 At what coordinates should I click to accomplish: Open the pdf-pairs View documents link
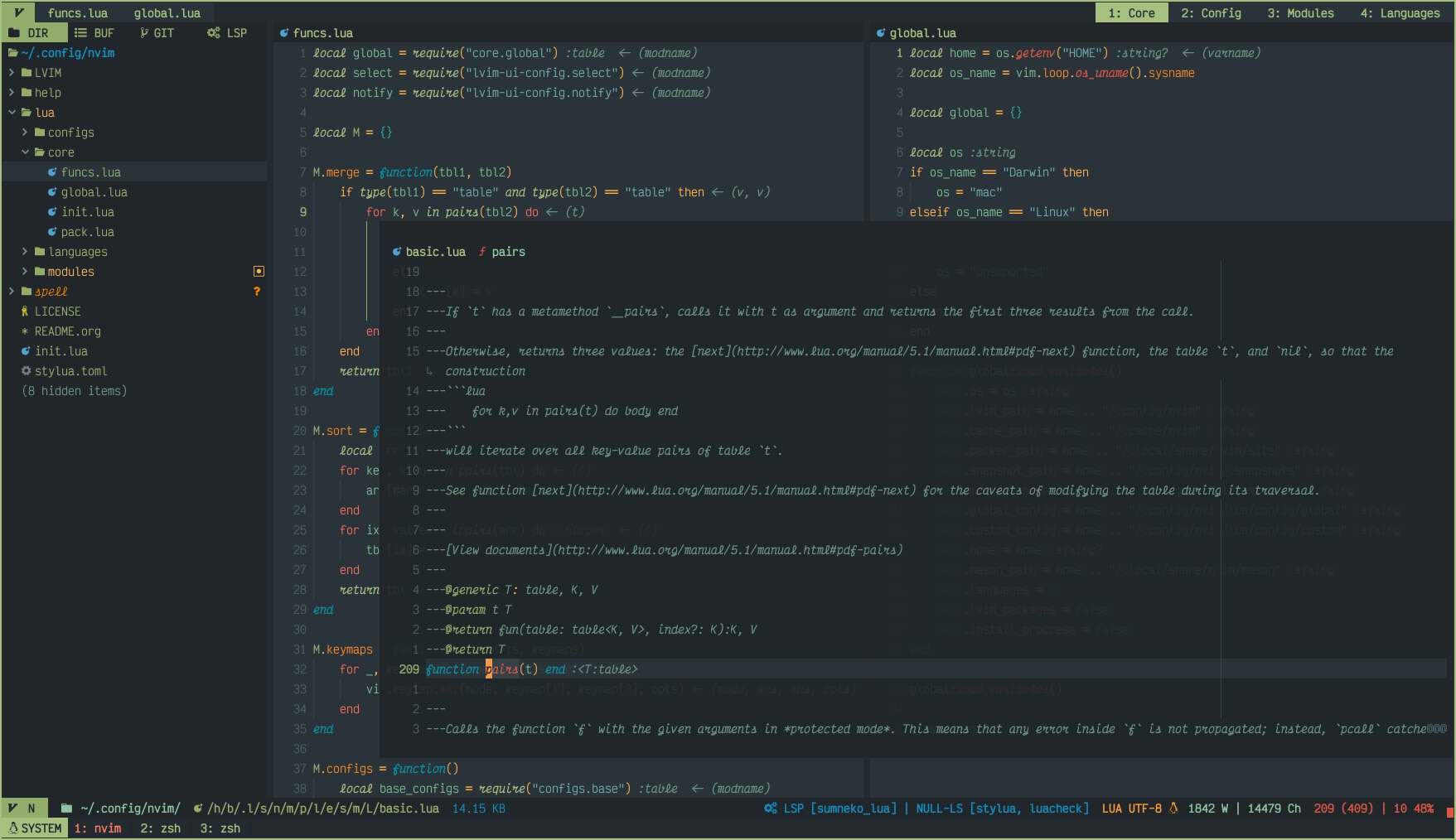674,550
